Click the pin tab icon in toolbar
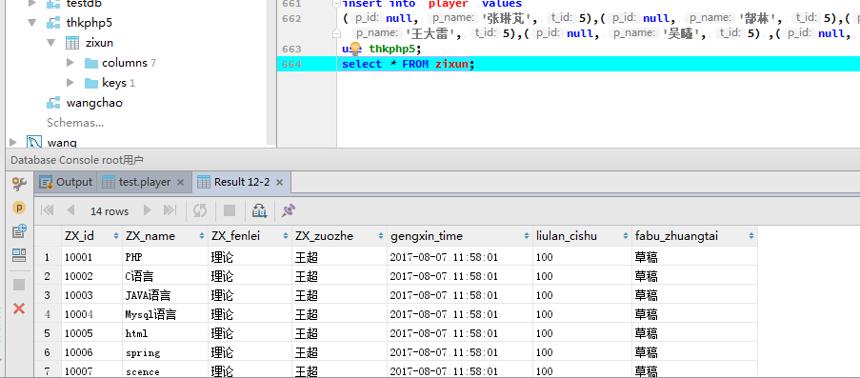 (x=288, y=210)
